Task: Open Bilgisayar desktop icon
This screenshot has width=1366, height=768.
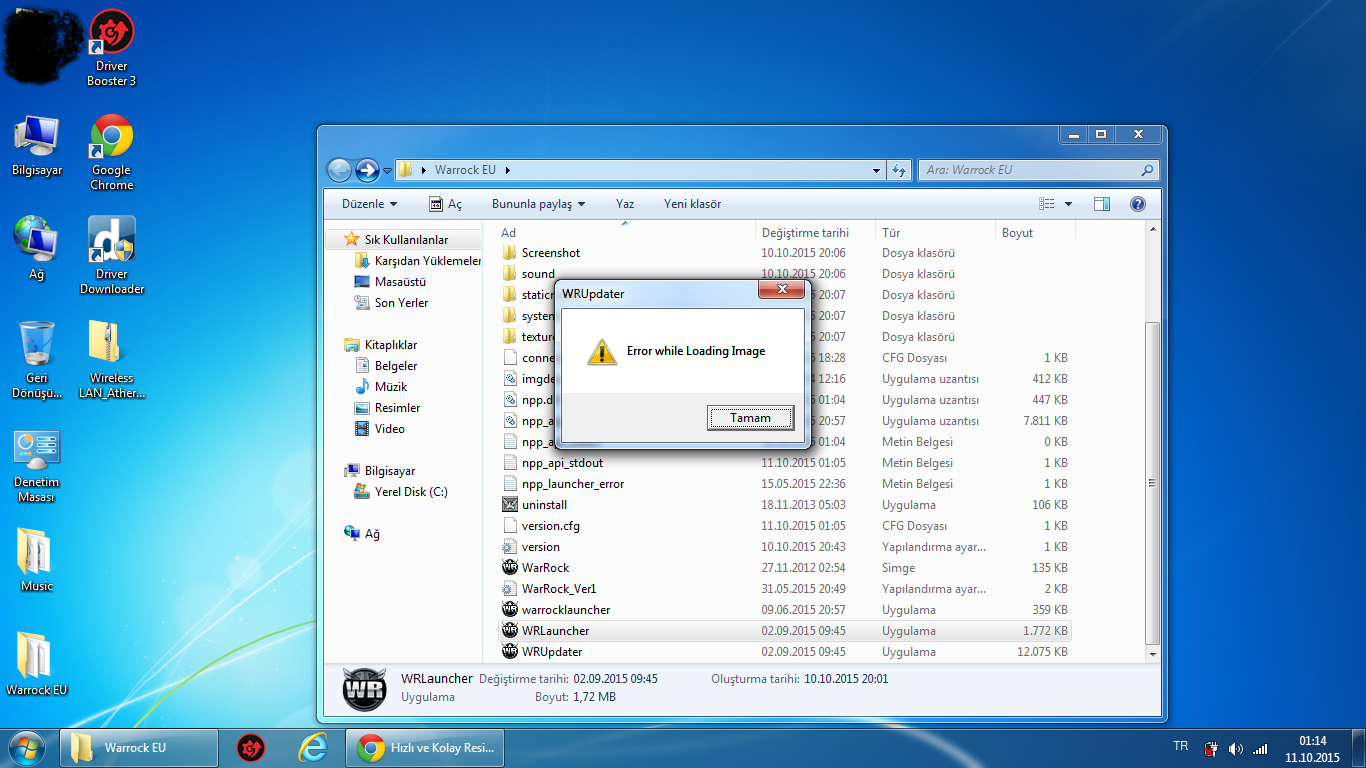Action: (37, 146)
